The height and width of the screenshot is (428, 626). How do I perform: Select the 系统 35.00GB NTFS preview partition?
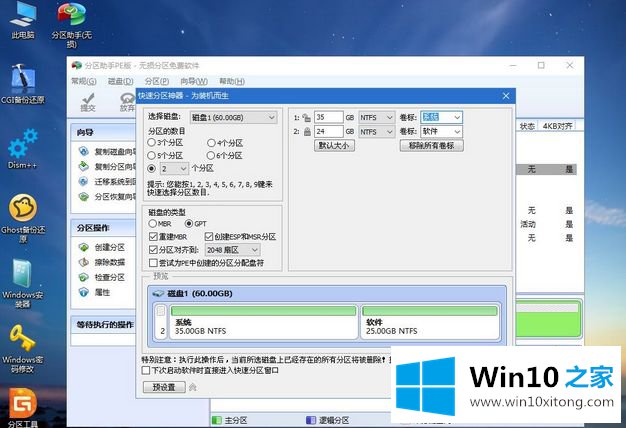pyautogui.click(x=263, y=322)
